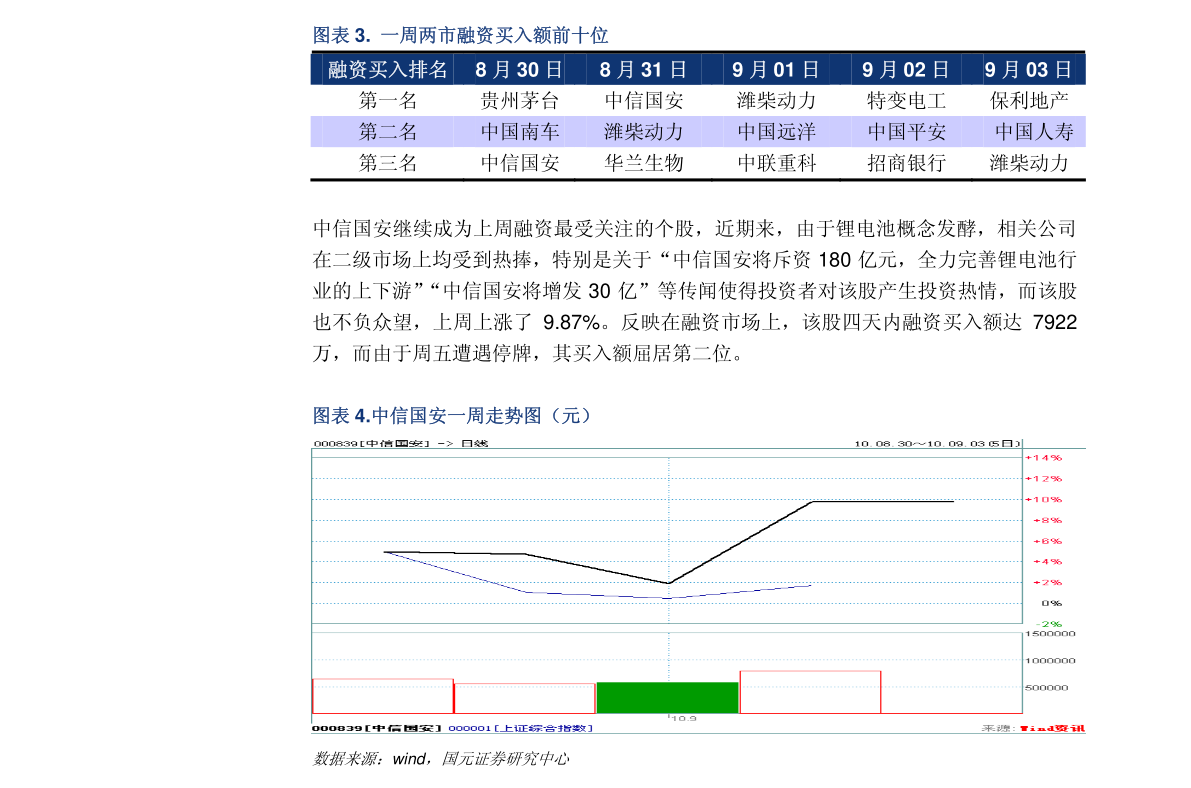Click the "+6%" axis label
This screenshot has height=788, width=1191.
pyautogui.click(x=1047, y=541)
